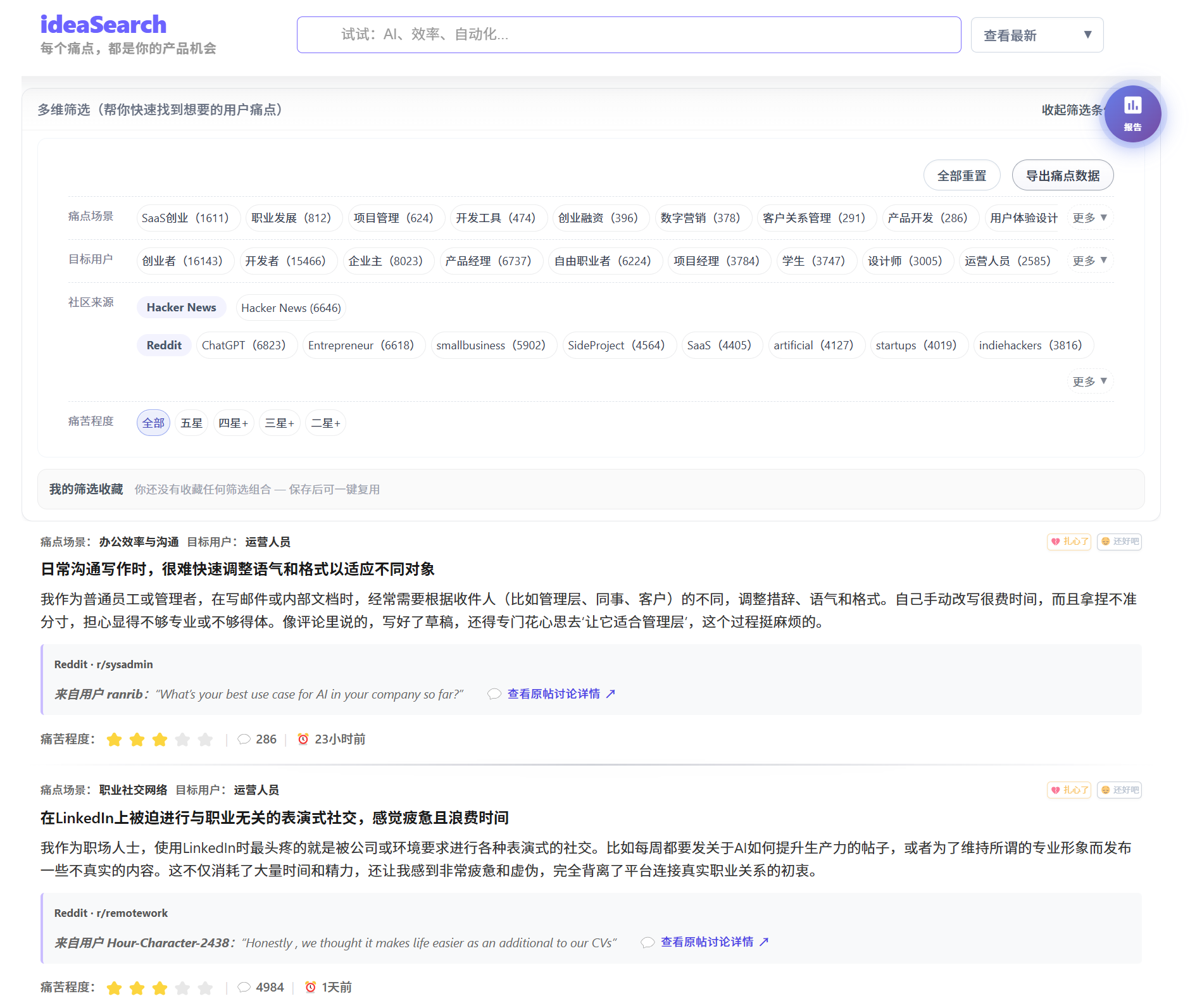Click the search field with AI、效率 placeholder
Viewport: 1190px width, 1008px height.
(628, 35)
